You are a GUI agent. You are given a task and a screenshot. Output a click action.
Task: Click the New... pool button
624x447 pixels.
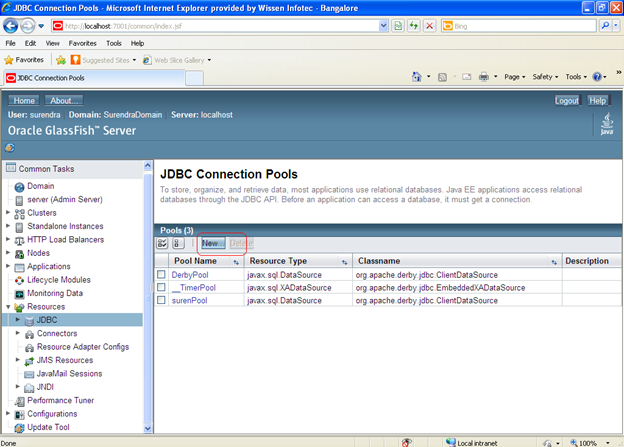pyautogui.click(x=213, y=243)
